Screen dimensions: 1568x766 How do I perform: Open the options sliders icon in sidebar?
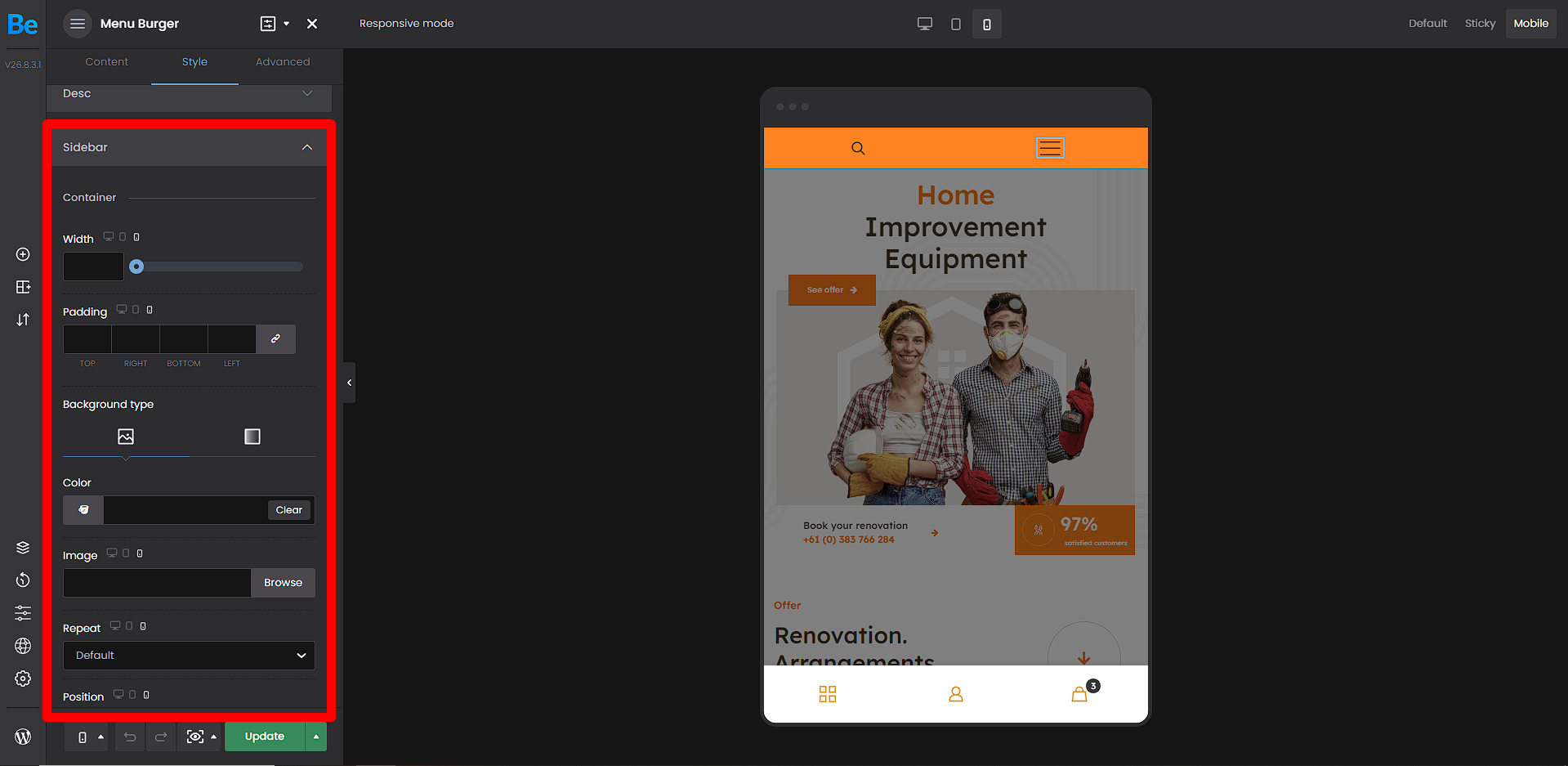coord(23,613)
